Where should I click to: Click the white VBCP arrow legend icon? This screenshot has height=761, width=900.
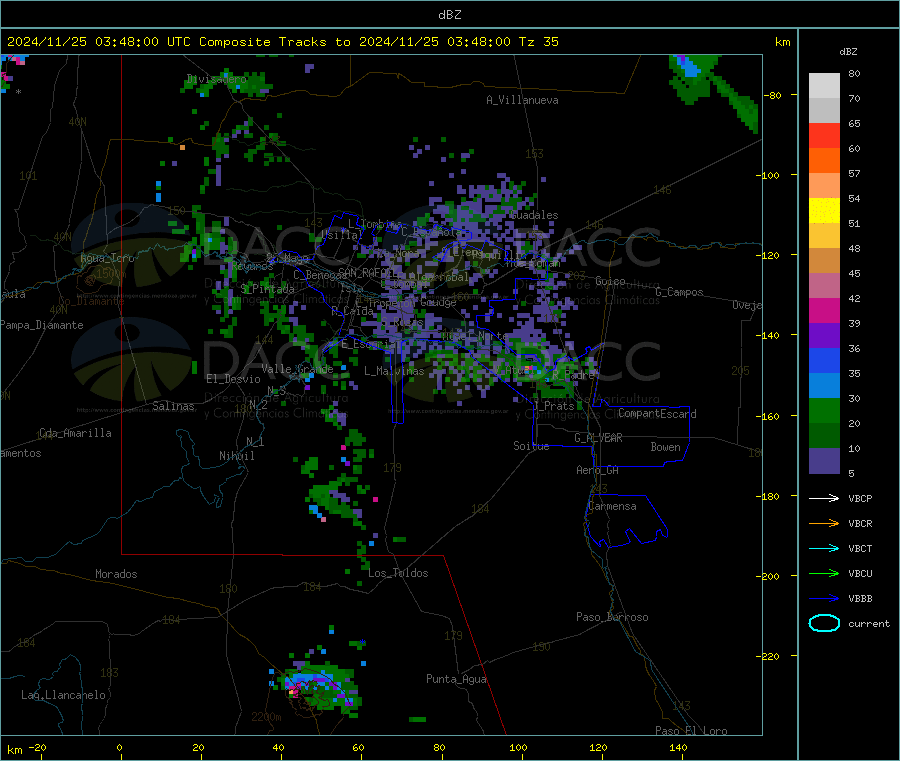coord(824,498)
